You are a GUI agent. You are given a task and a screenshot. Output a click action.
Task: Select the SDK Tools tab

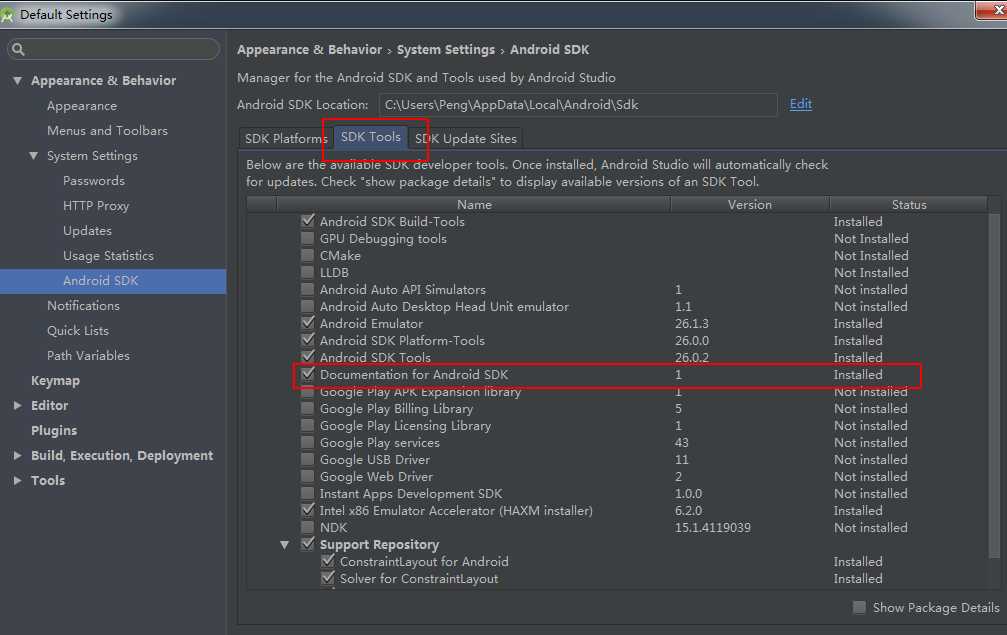click(x=371, y=137)
